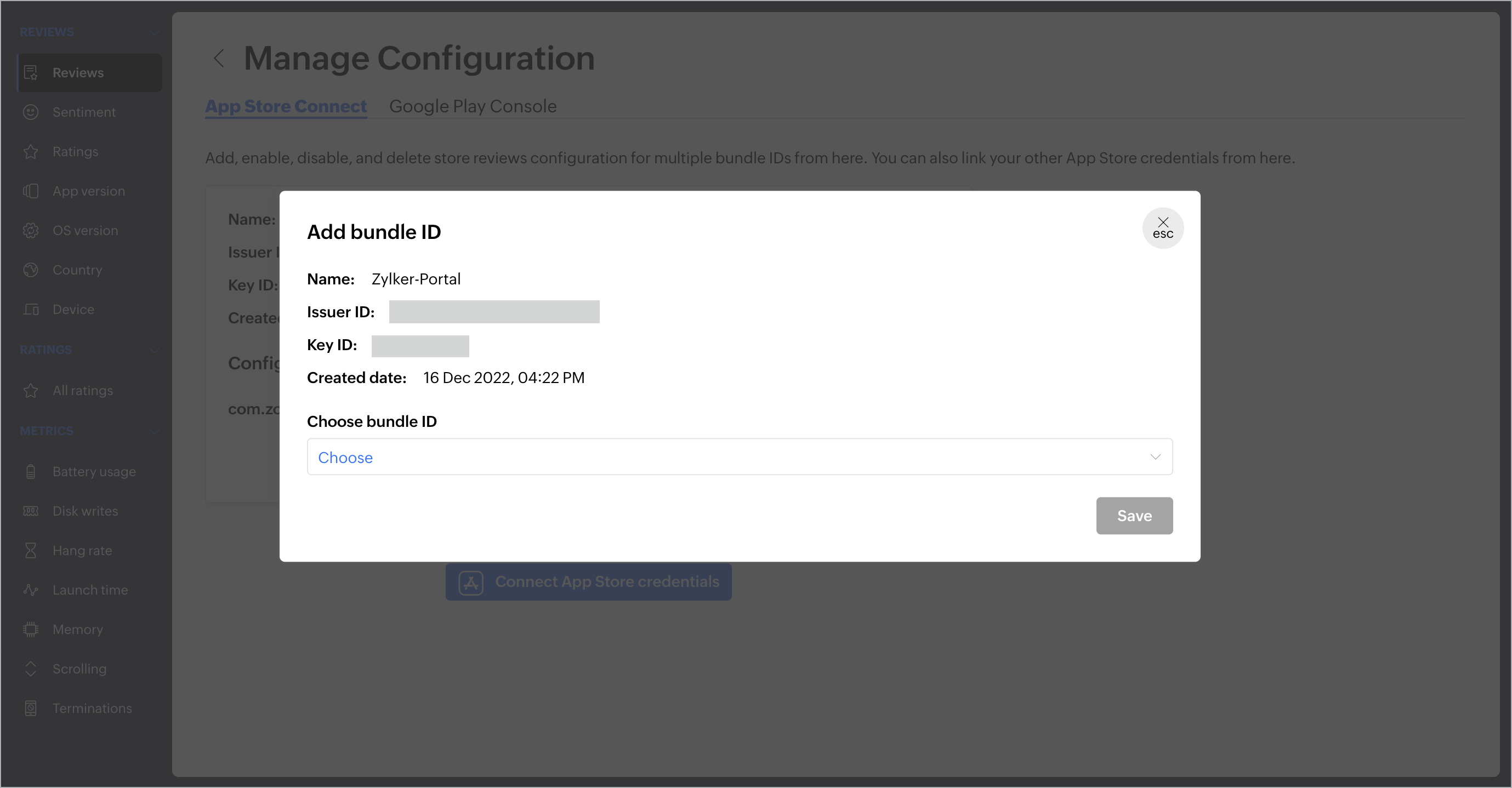
Task: Open the Country globe icon
Action: (31, 270)
